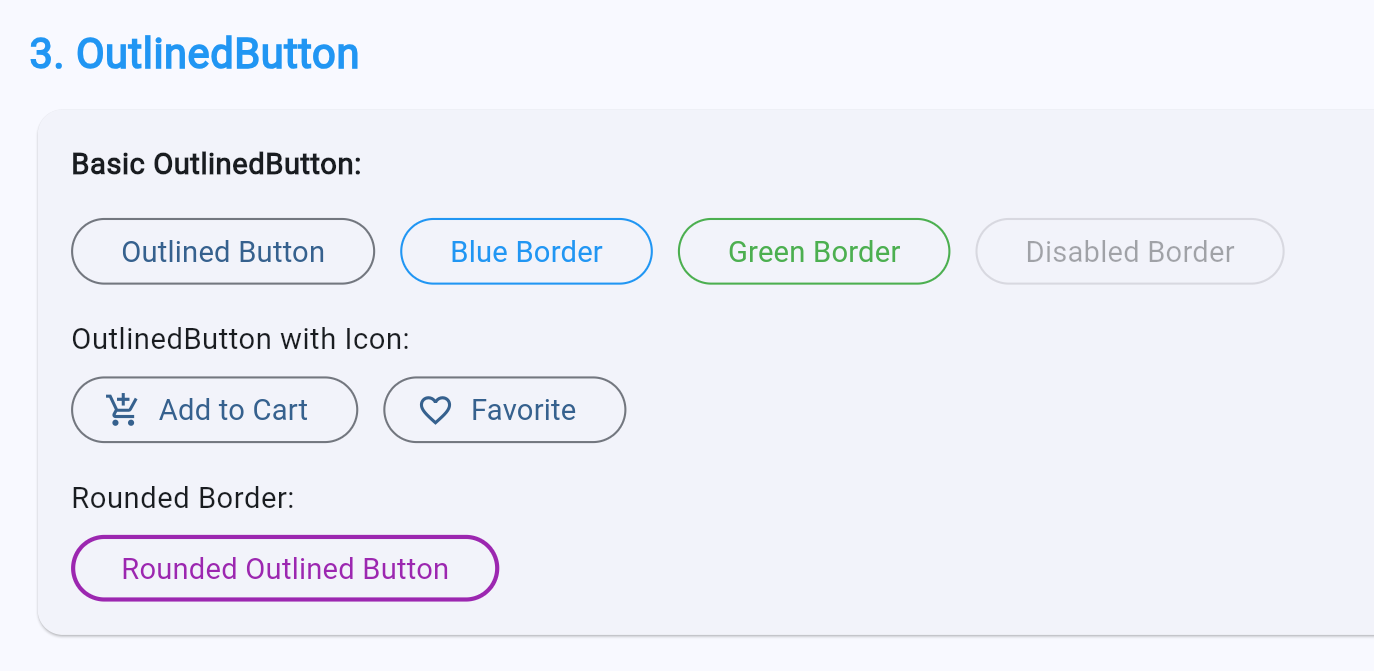
Task: Click the number "3." in the heading
Action: (47, 54)
